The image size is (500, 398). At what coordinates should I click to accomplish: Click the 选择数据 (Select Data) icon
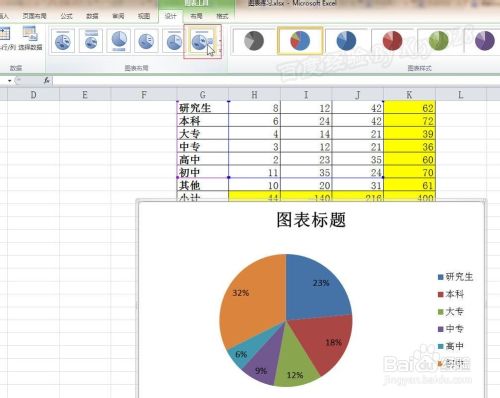[x=30, y=34]
